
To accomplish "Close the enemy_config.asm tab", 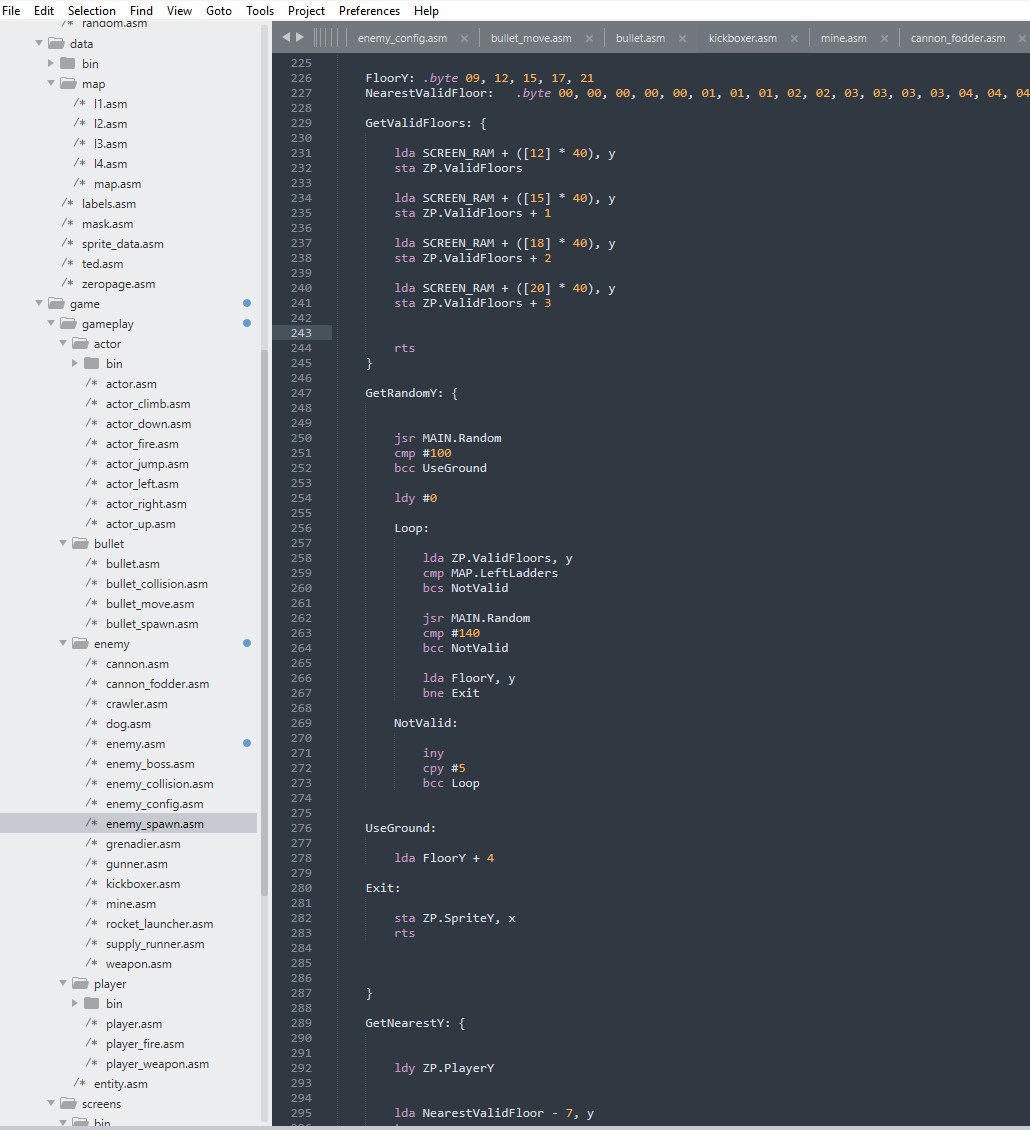I will point(464,39).
